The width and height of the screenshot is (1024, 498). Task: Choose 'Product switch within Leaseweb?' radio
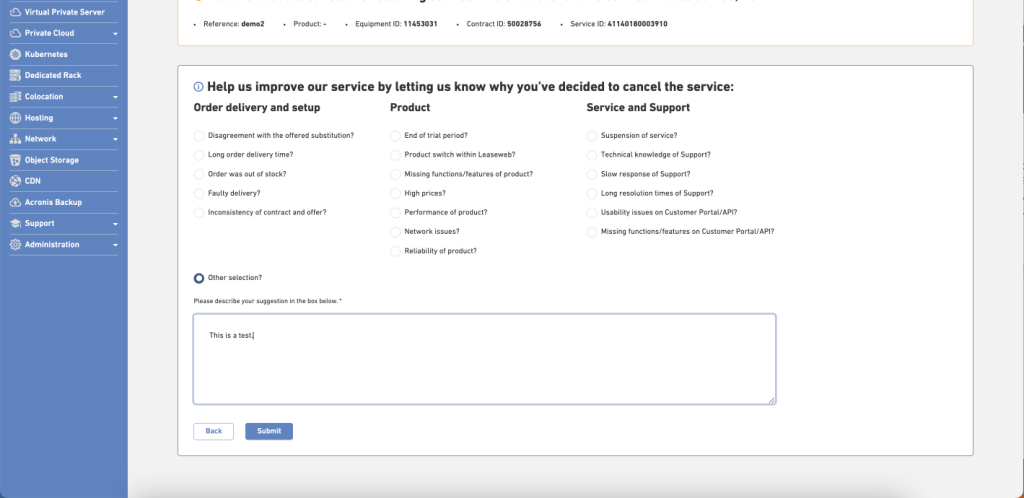(x=395, y=155)
